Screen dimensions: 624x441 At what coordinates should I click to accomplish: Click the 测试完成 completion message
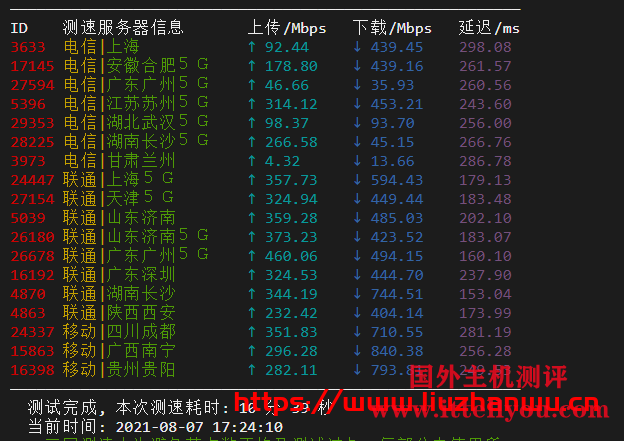(x=179, y=408)
